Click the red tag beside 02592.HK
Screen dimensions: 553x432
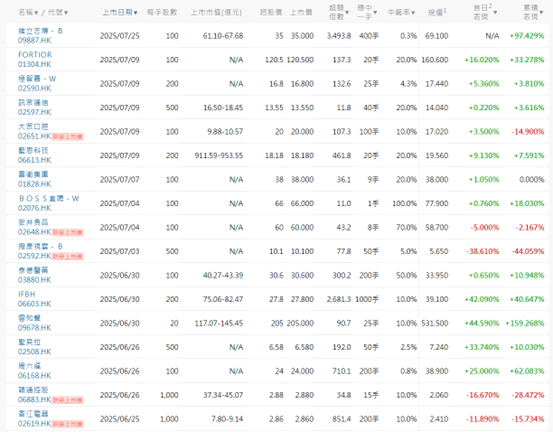[68, 256]
